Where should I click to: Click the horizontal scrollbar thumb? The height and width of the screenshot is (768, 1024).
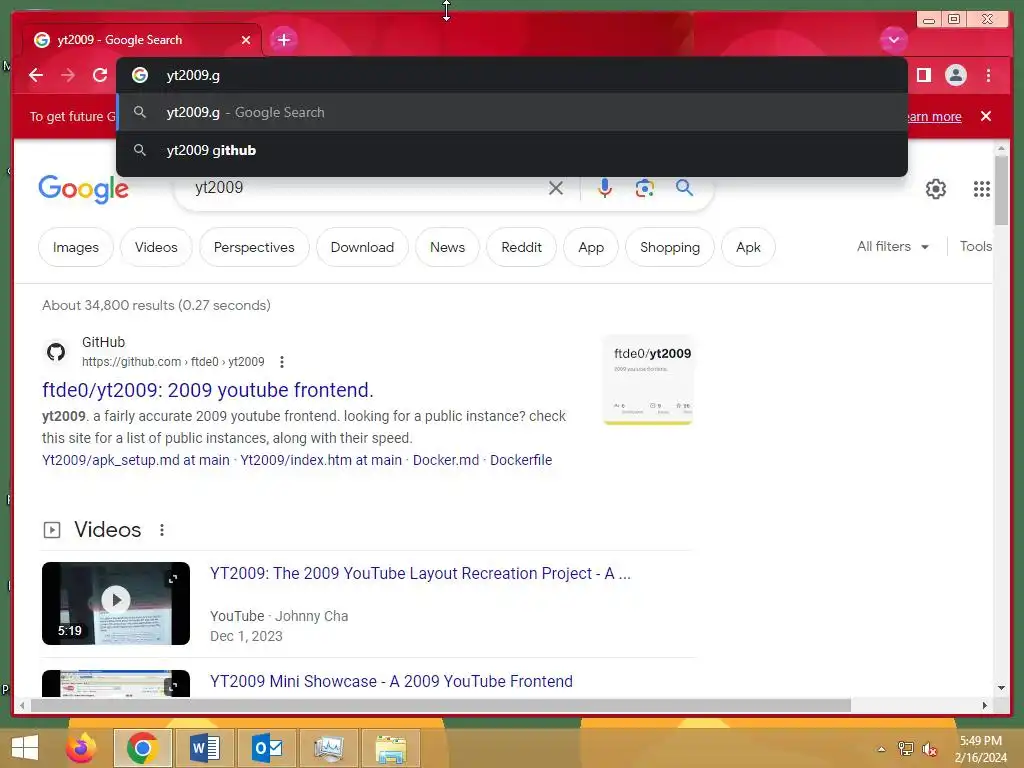[x=441, y=705]
